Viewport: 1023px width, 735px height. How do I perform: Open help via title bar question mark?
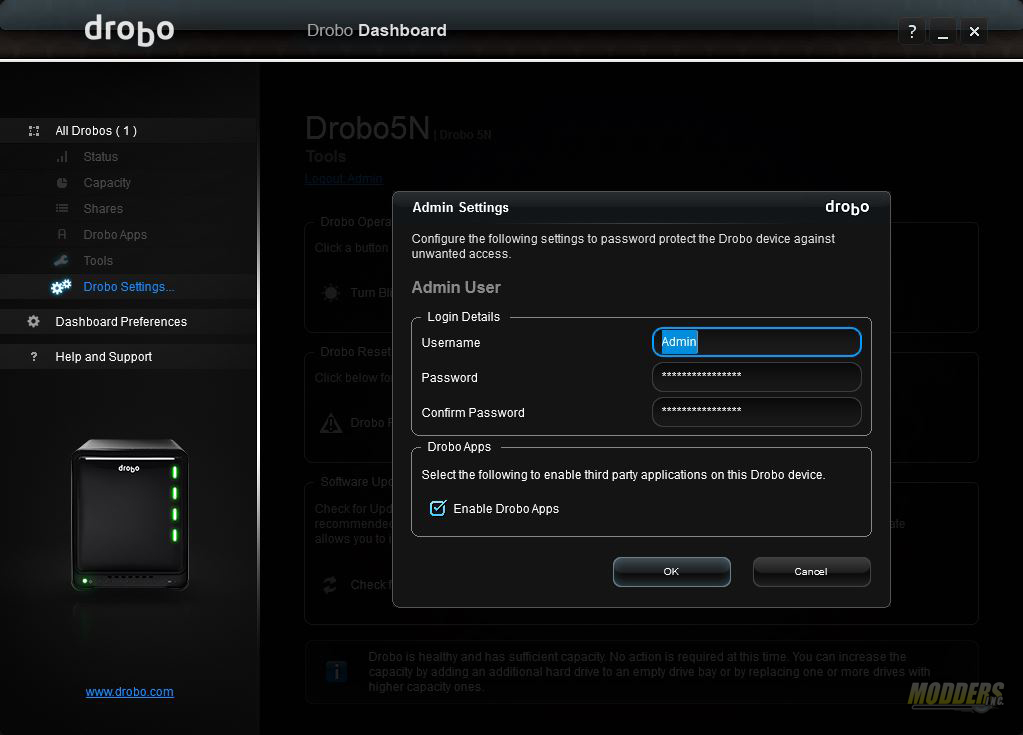tap(912, 31)
